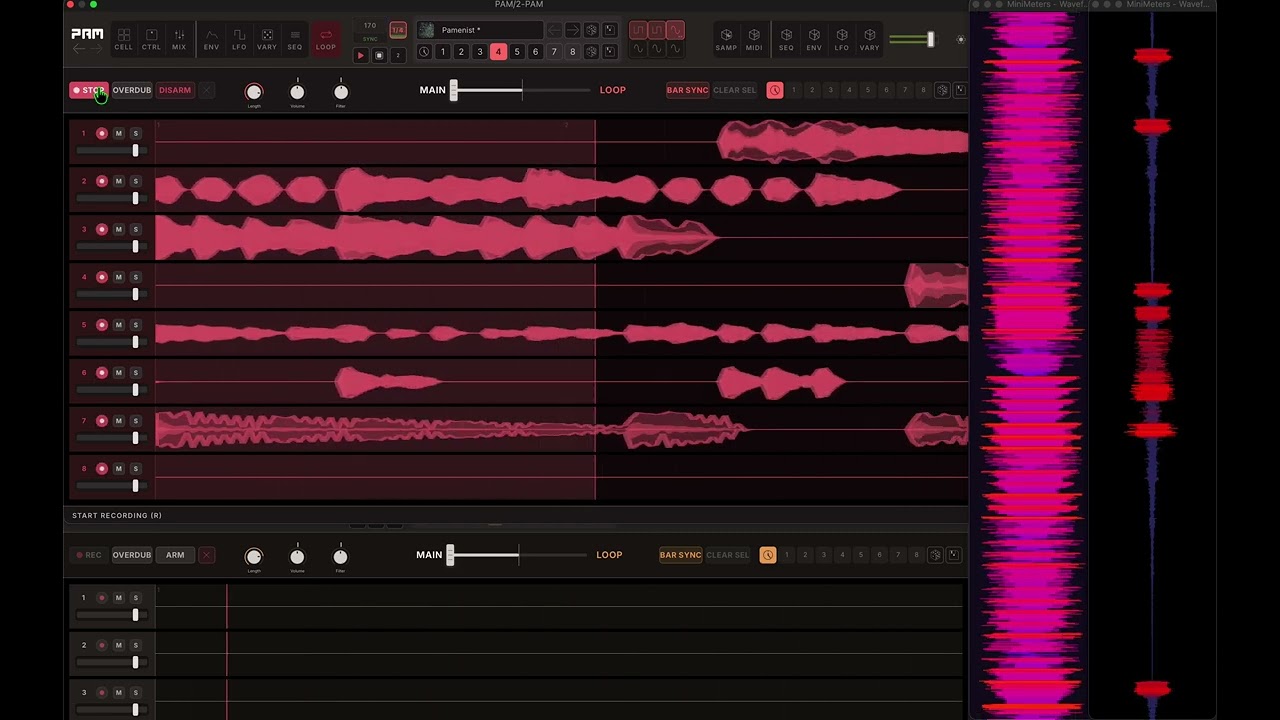Open the left-side VARY page
The image size is (1280, 720).
267,39
